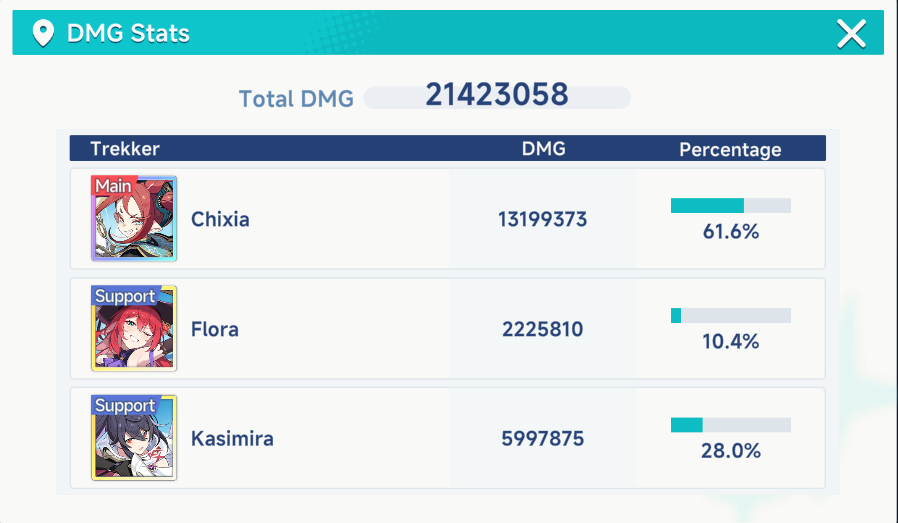Click the Total DMG value 21423058

click(496, 95)
